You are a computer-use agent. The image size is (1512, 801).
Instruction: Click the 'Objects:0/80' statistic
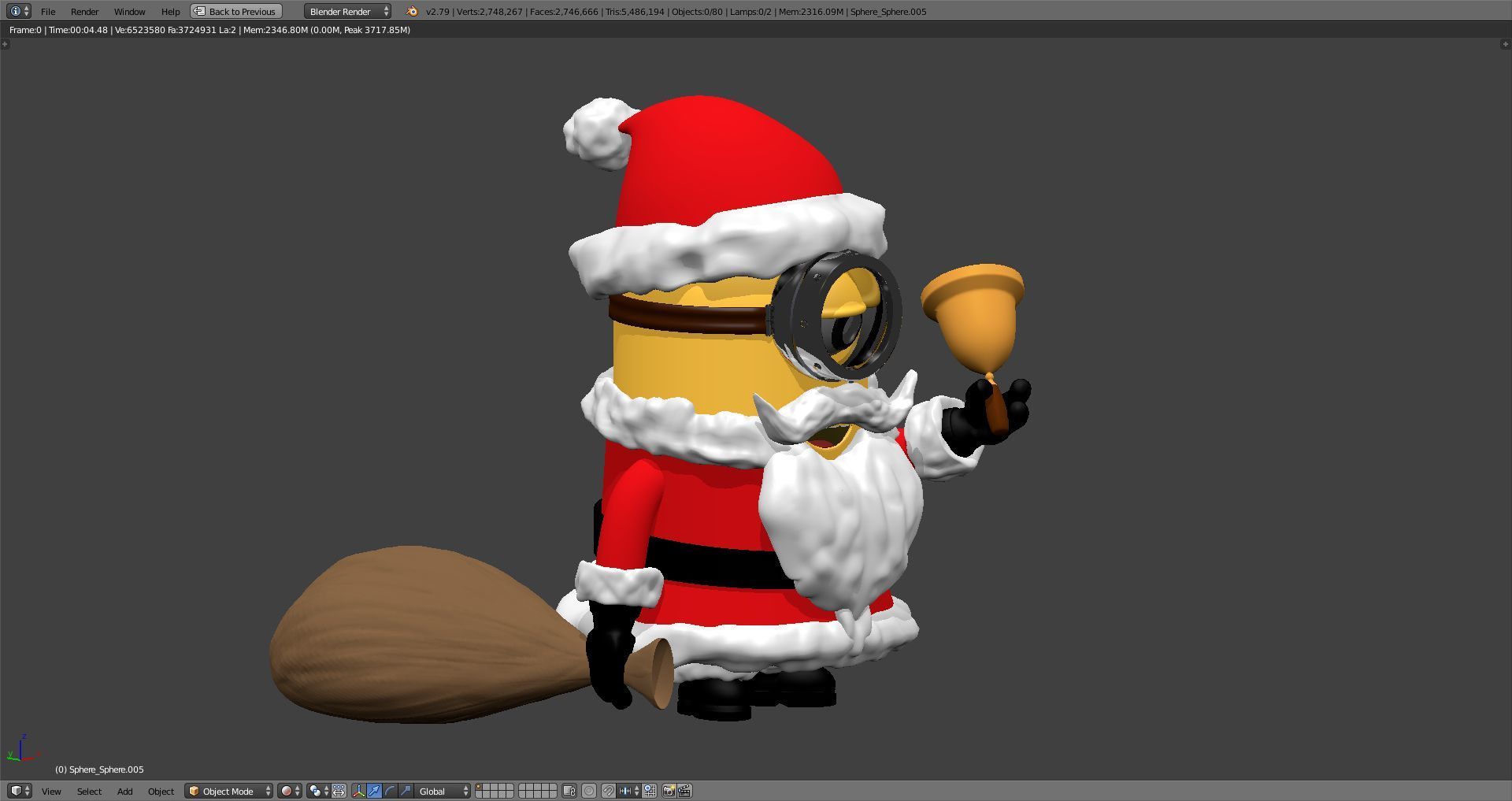697,12
